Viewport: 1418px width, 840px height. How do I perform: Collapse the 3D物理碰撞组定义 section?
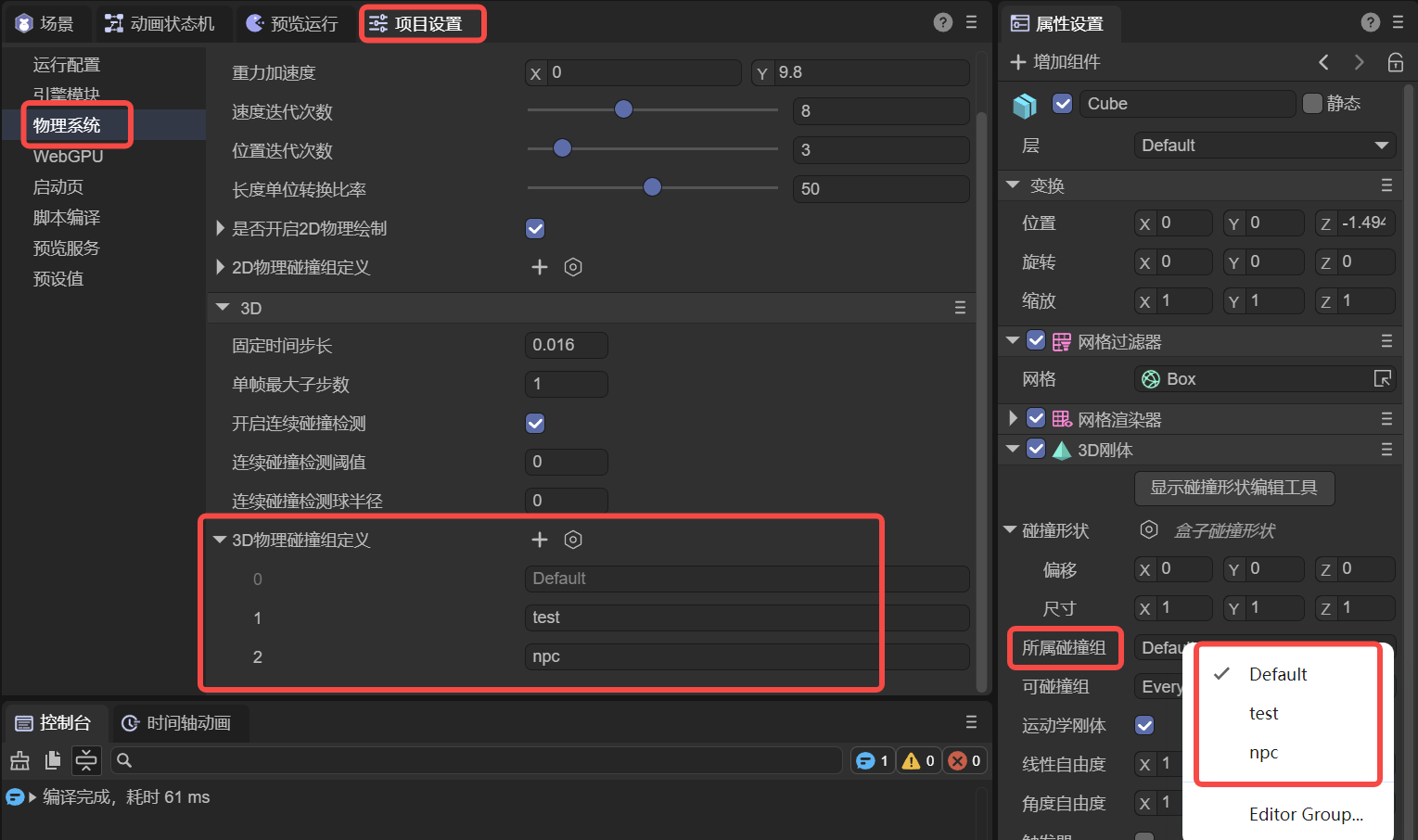tap(220, 540)
